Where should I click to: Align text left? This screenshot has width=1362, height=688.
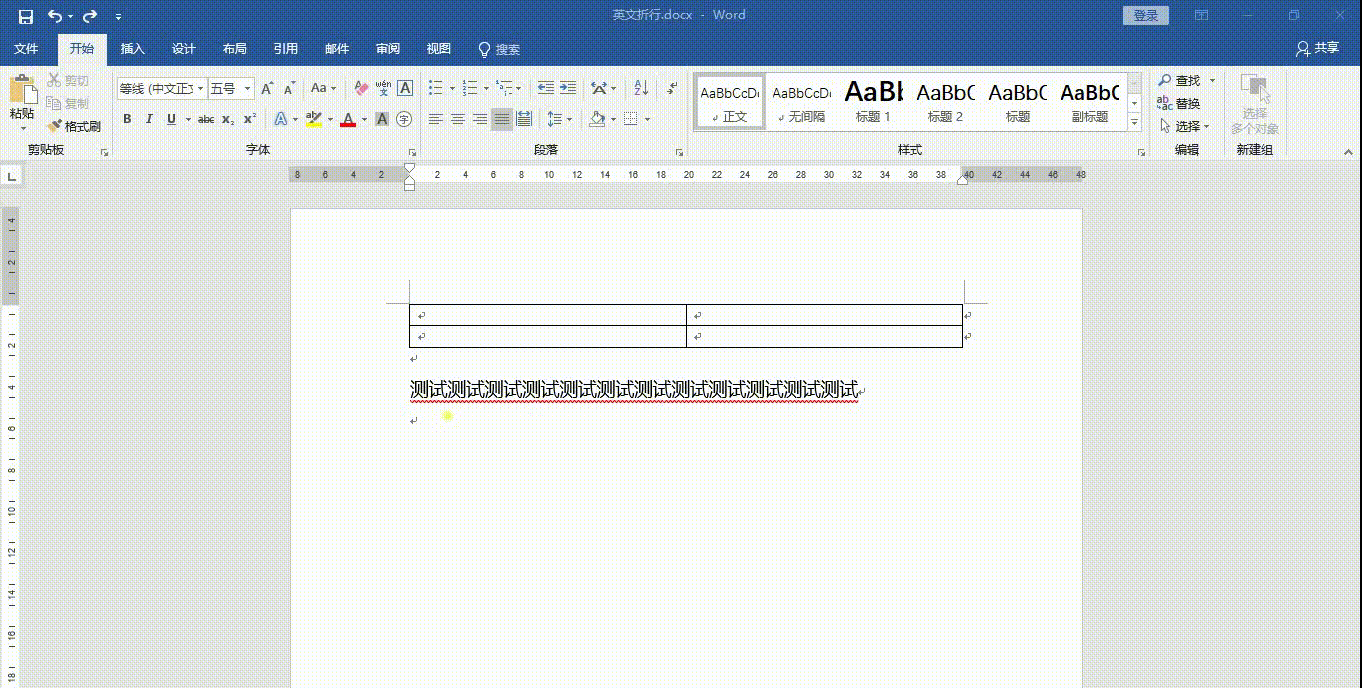[436, 119]
